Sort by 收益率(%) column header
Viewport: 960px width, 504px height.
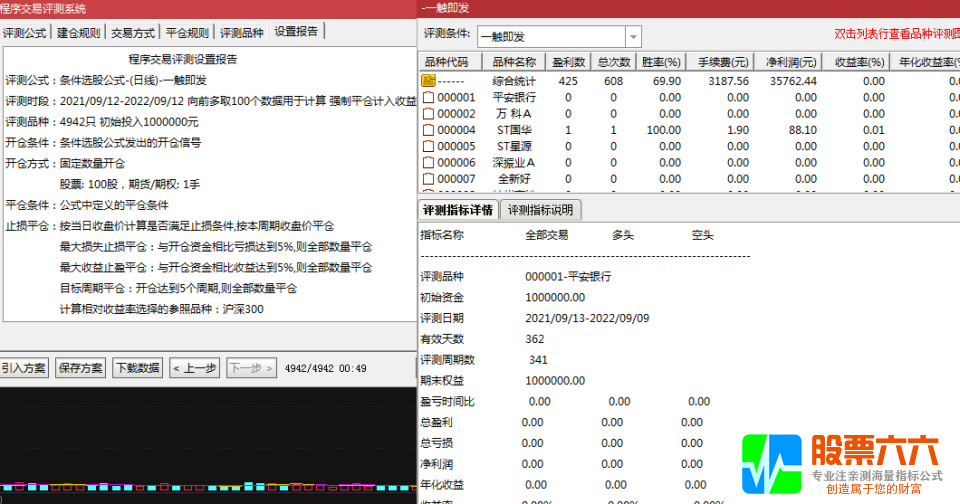point(855,62)
